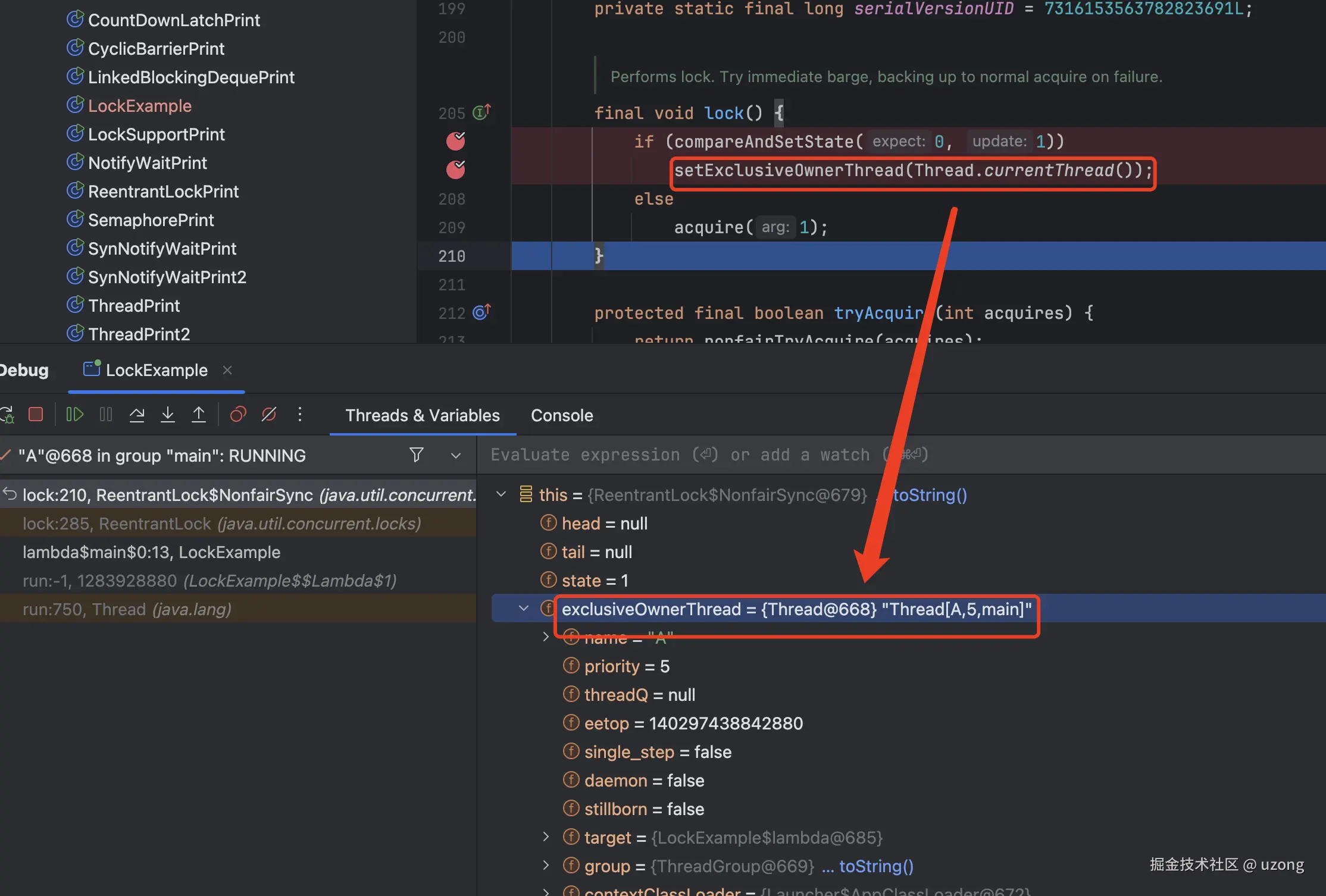Screen dimensions: 1326x896
Task: Collapse the 'this' variable node
Action: click(501, 494)
